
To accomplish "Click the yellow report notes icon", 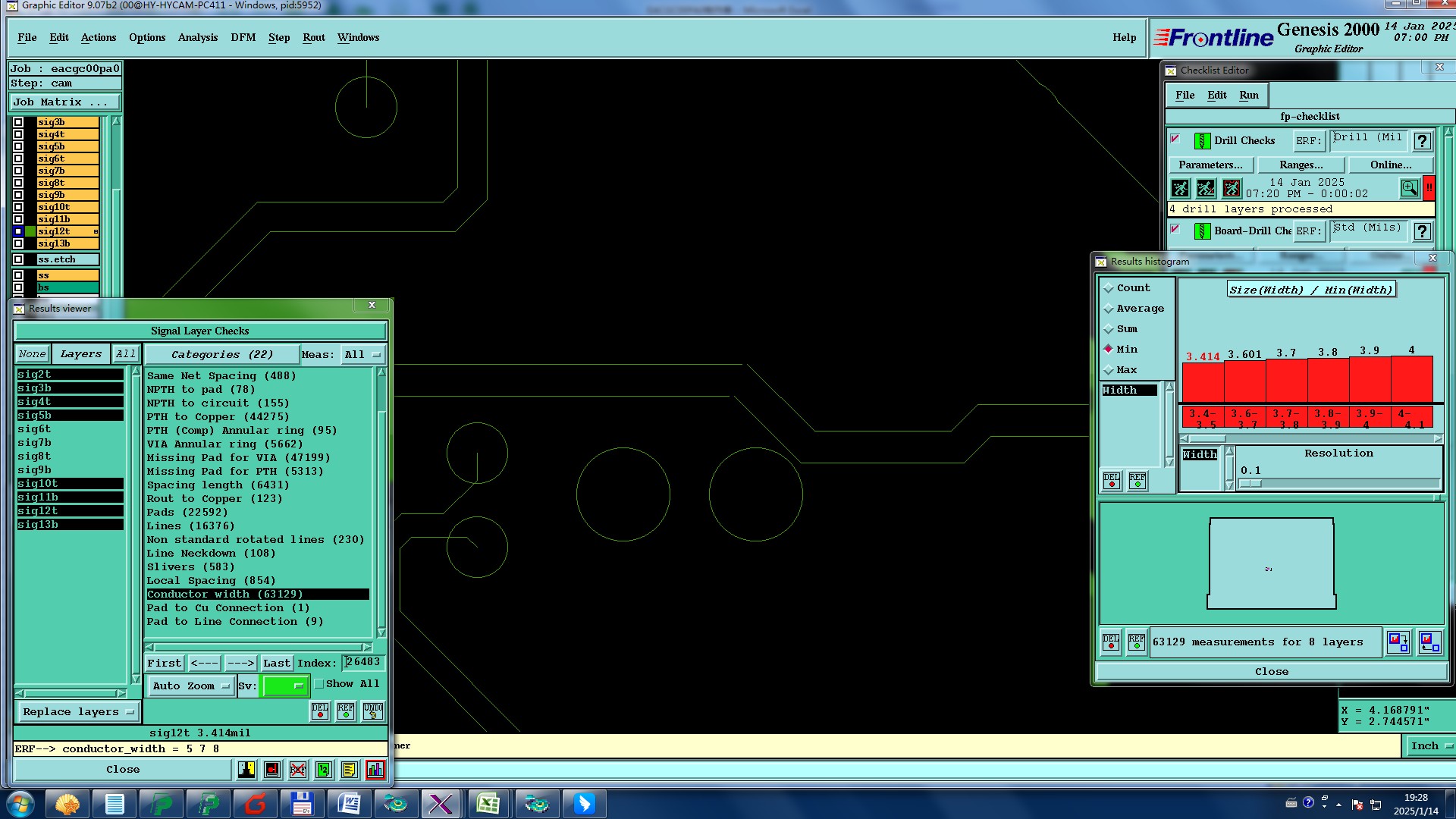I will coord(349,770).
